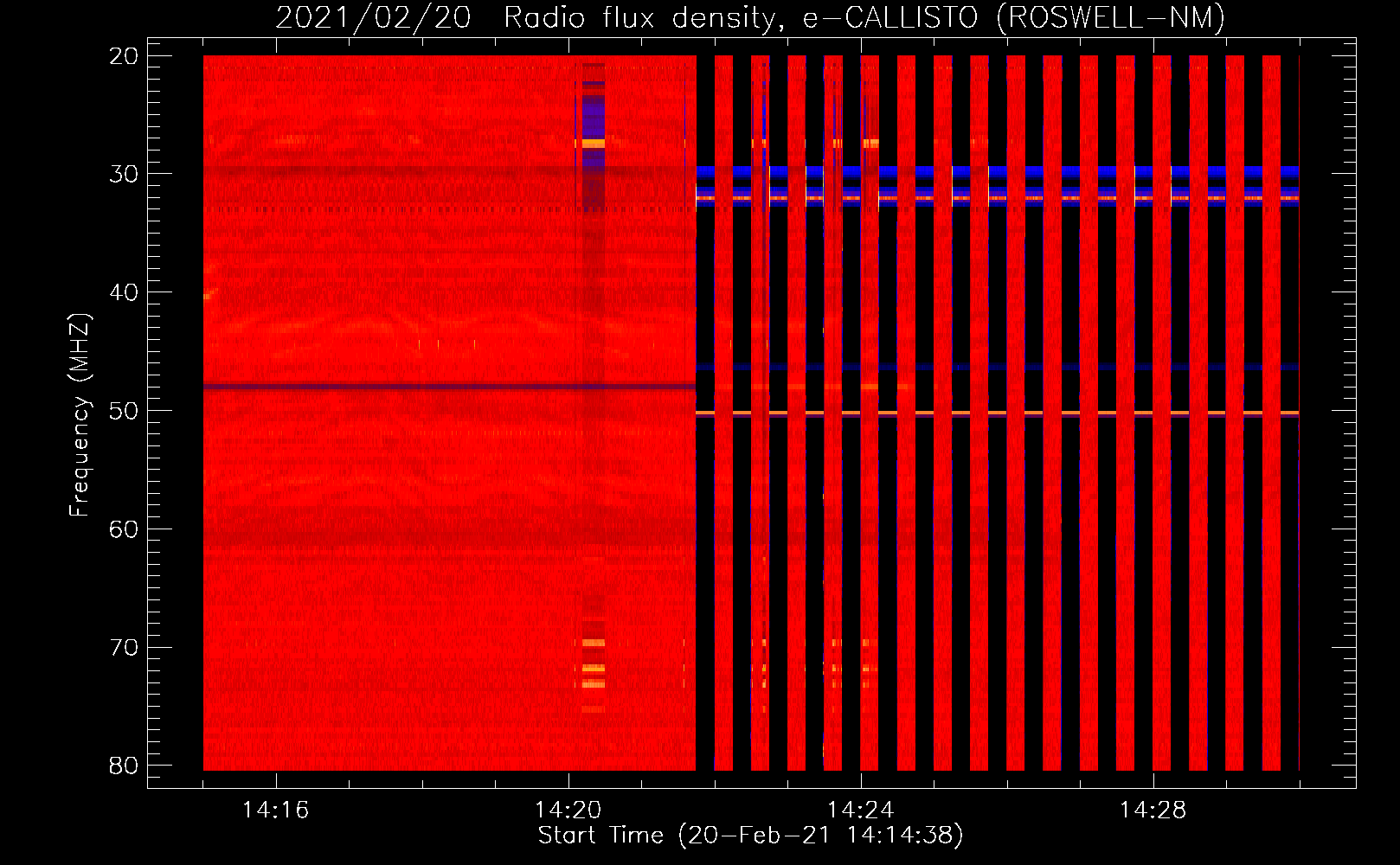Click the 'Start Time (20-Feb-21 14:14:38)' axis label
The height and width of the screenshot is (865, 1400).
(750, 836)
